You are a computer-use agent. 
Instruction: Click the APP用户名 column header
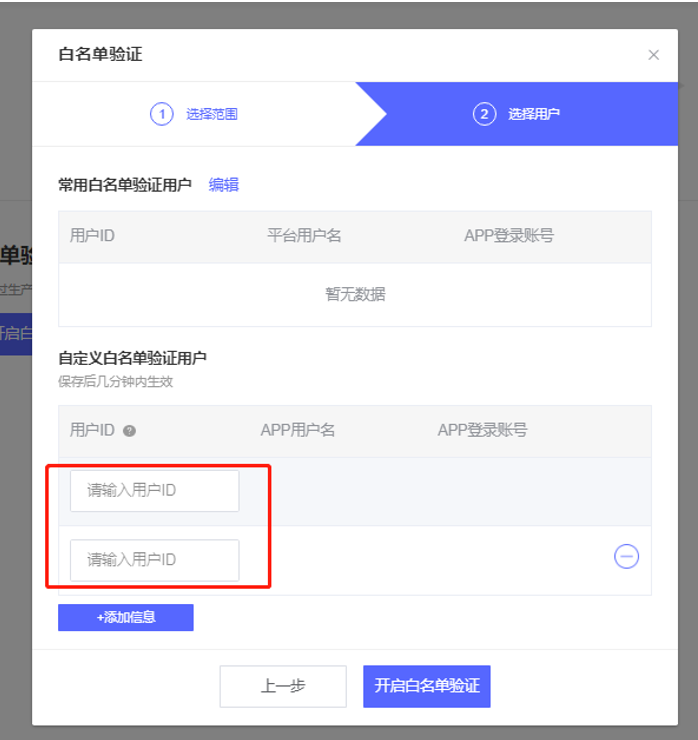[x=297, y=430]
